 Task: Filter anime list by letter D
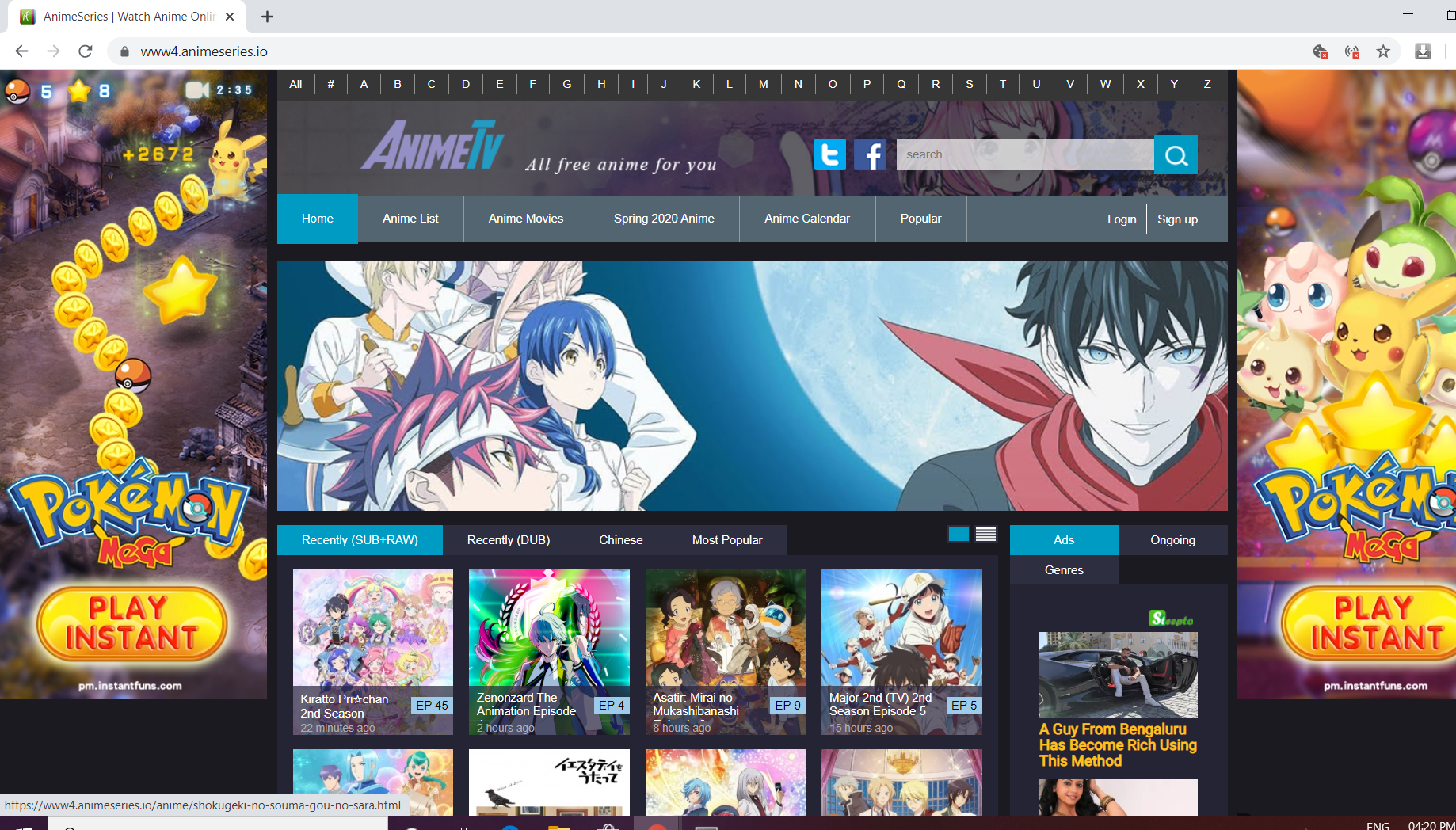pos(466,84)
